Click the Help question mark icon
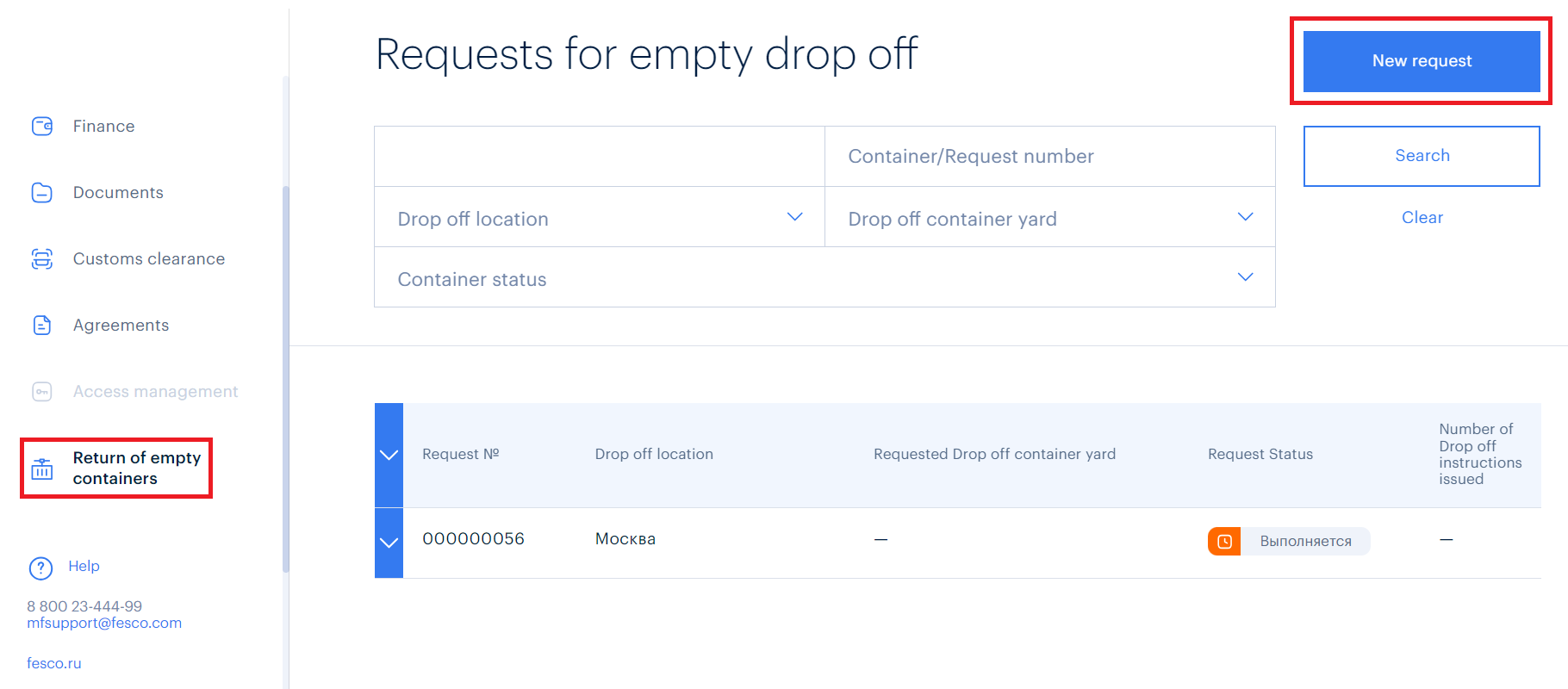The height and width of the screenshot is (689, 1568). [x=40, y=568]
